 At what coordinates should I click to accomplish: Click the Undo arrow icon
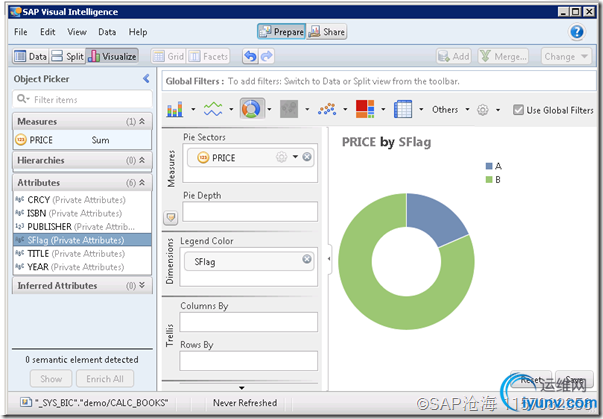[x=250, y=57]
